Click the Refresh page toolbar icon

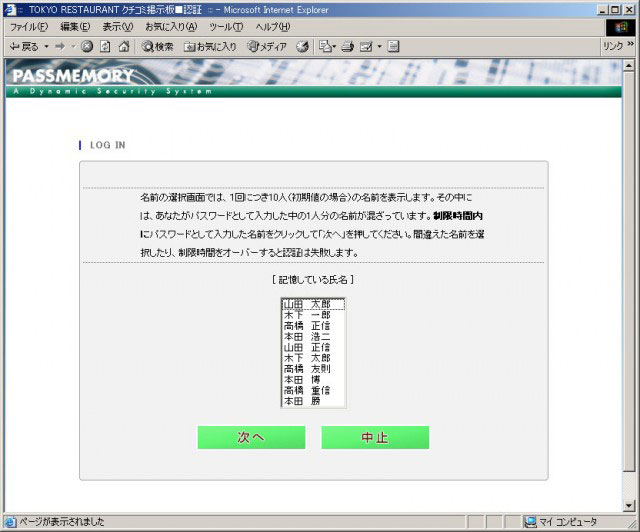point(105,46)
